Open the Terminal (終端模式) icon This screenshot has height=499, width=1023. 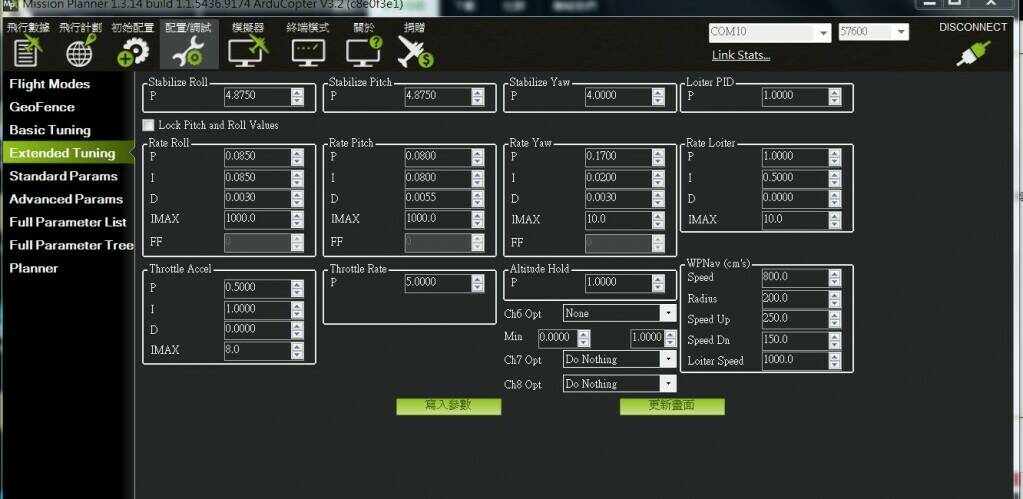308,50
